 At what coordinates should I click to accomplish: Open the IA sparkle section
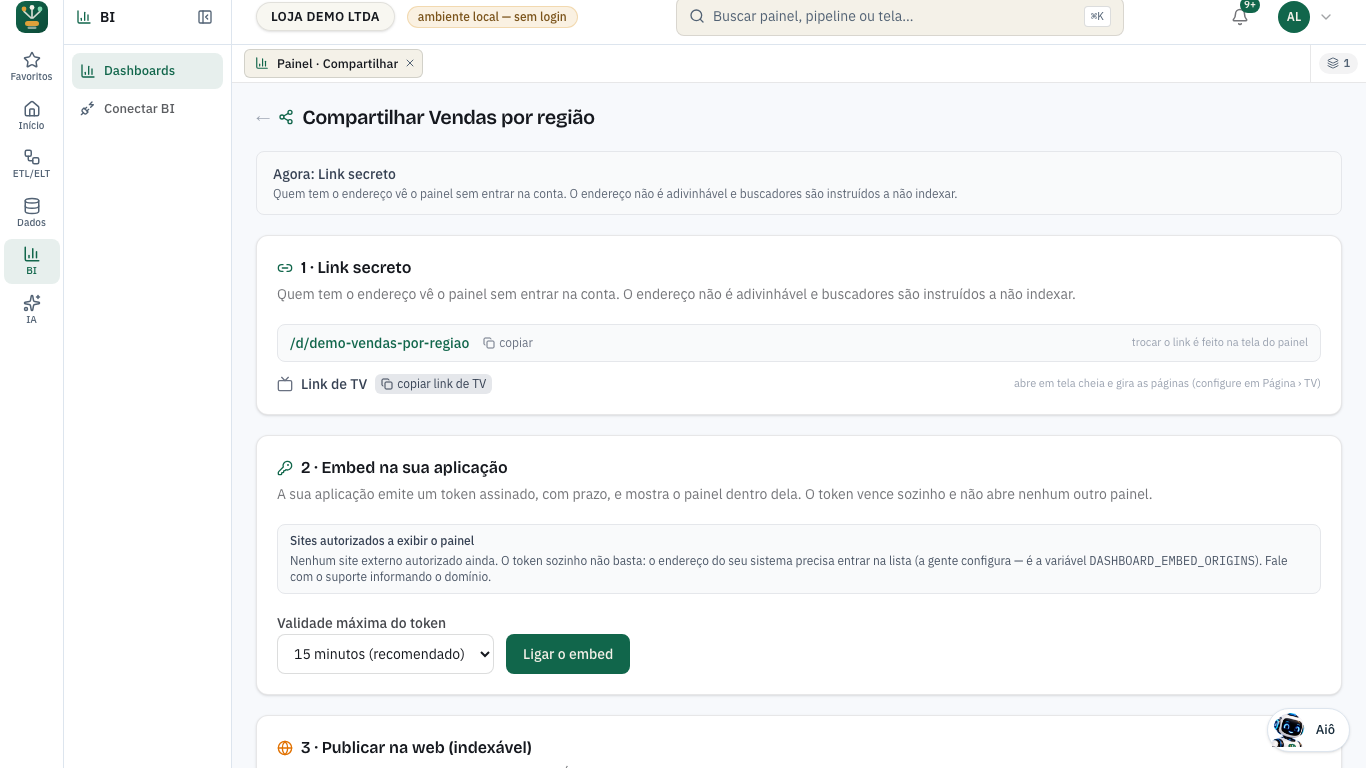point(32,309)
